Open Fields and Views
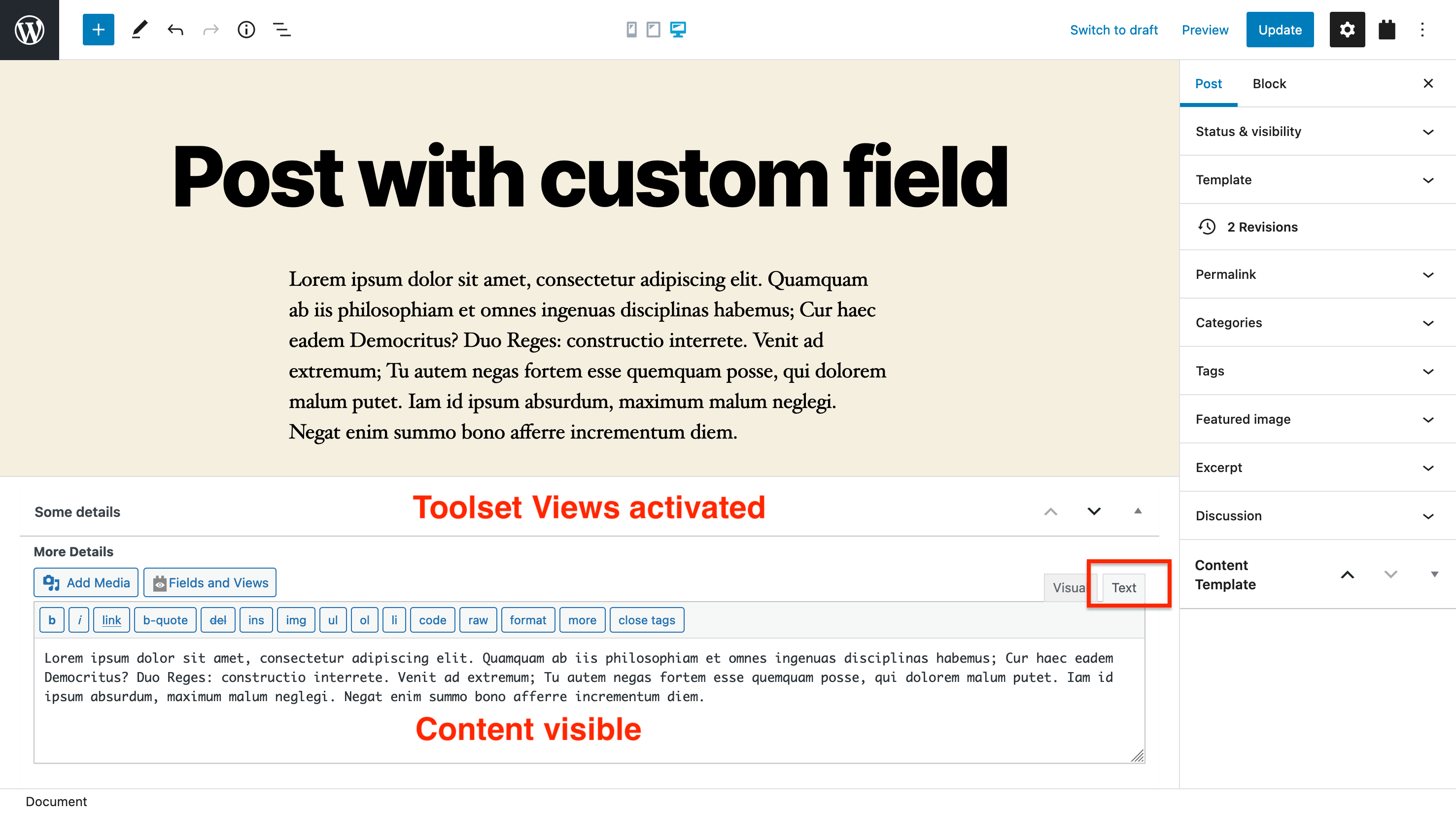The height and width of the screenshot is (813, 1456). click(x=209, y=582)
